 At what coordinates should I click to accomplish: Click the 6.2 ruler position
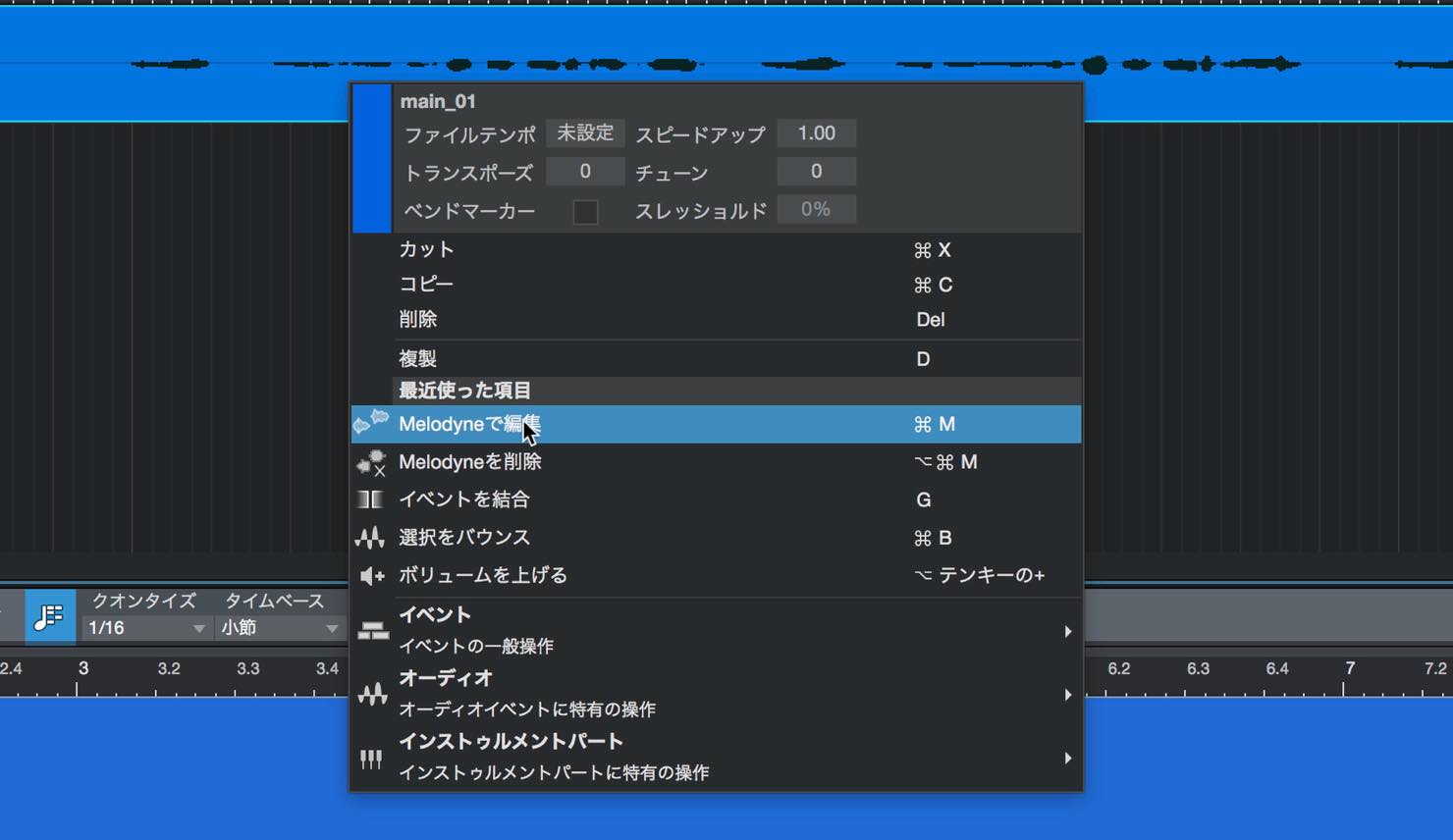pos(1118,669)
